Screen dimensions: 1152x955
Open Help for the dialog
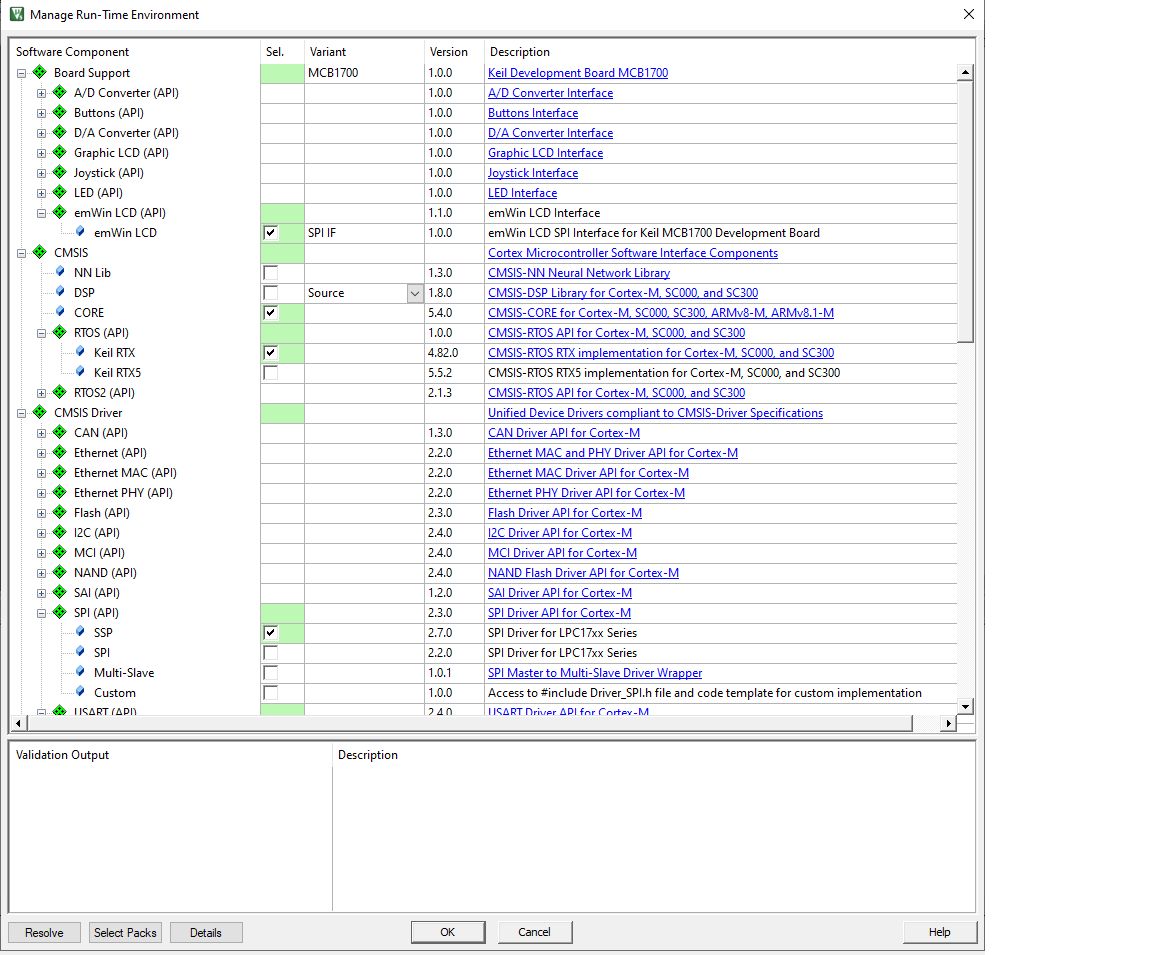coord(940,931)
